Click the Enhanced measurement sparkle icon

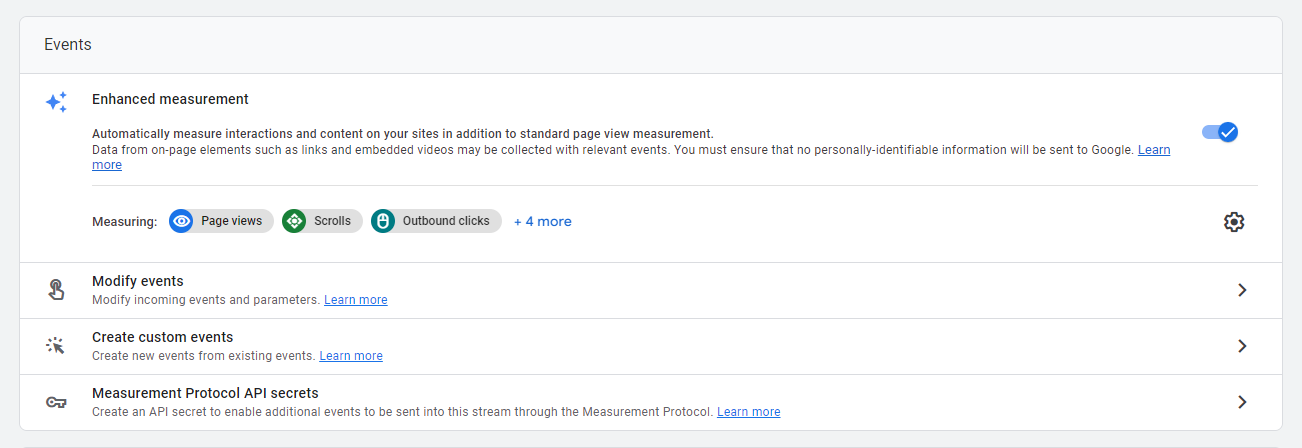coord(56,102)
